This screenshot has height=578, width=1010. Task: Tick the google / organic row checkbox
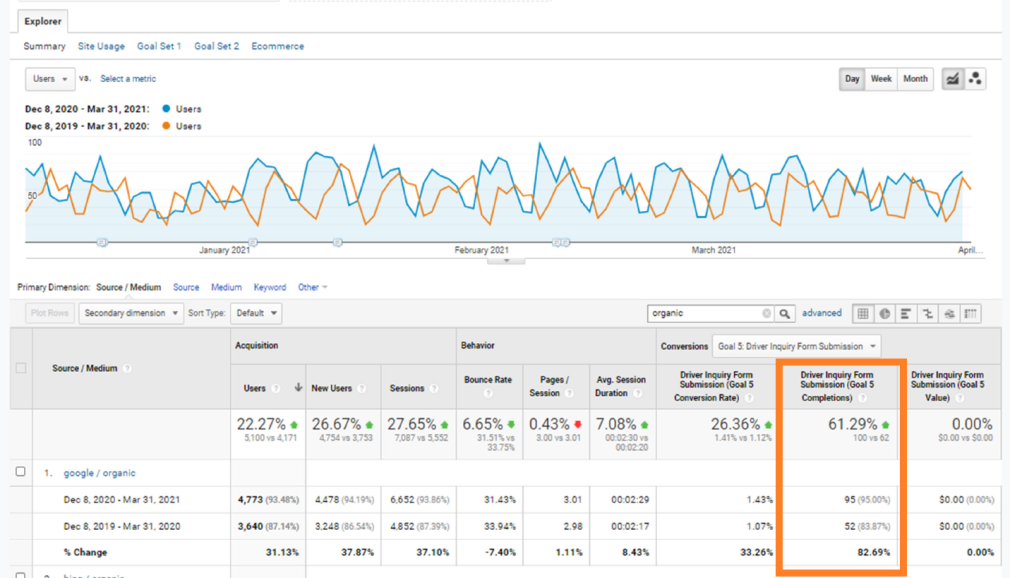point(20,472)
